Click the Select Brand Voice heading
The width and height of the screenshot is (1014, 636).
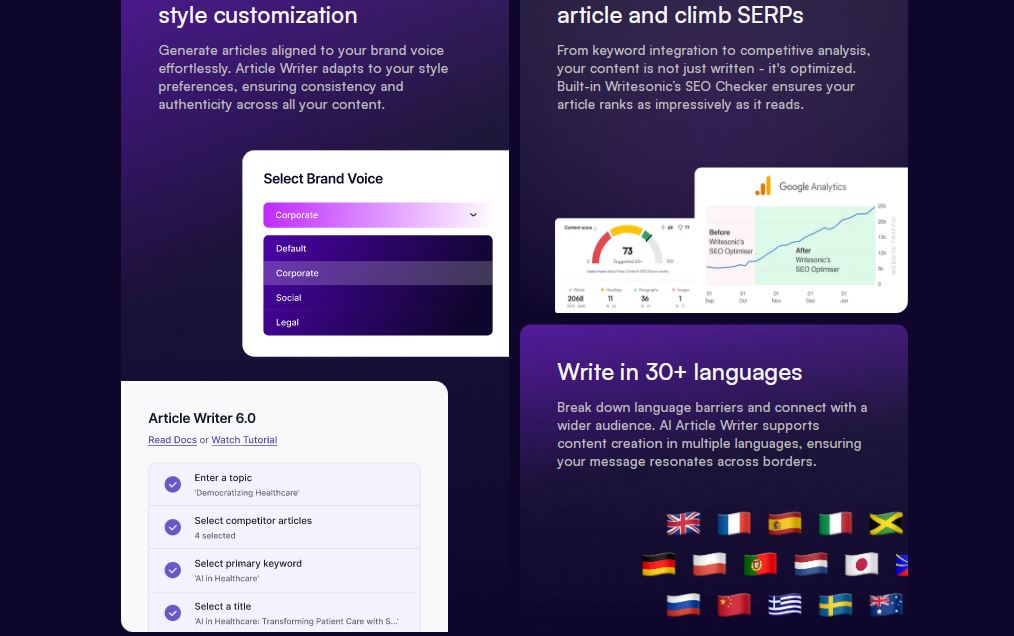tap(323, 179)
